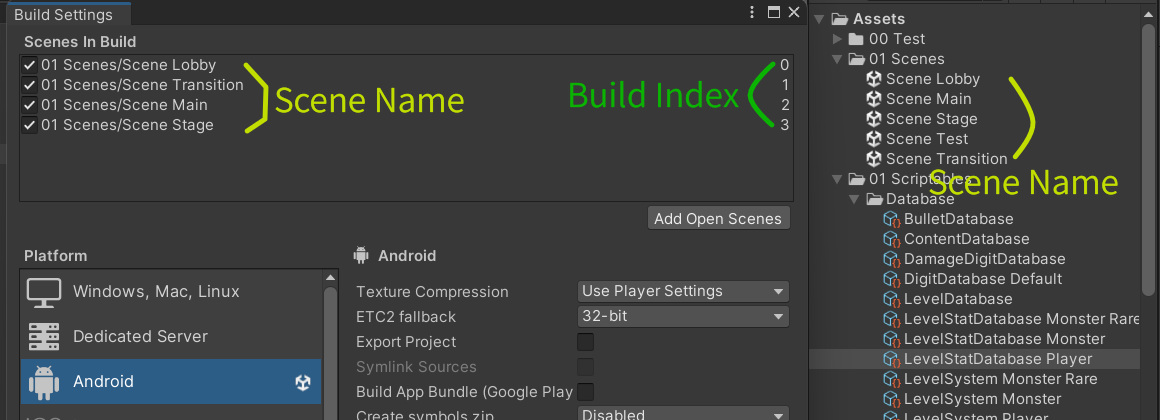Select Windows, Mac, Linux platform
Viewport: 1160px width, 420px height.
click(x=172, y=291)
